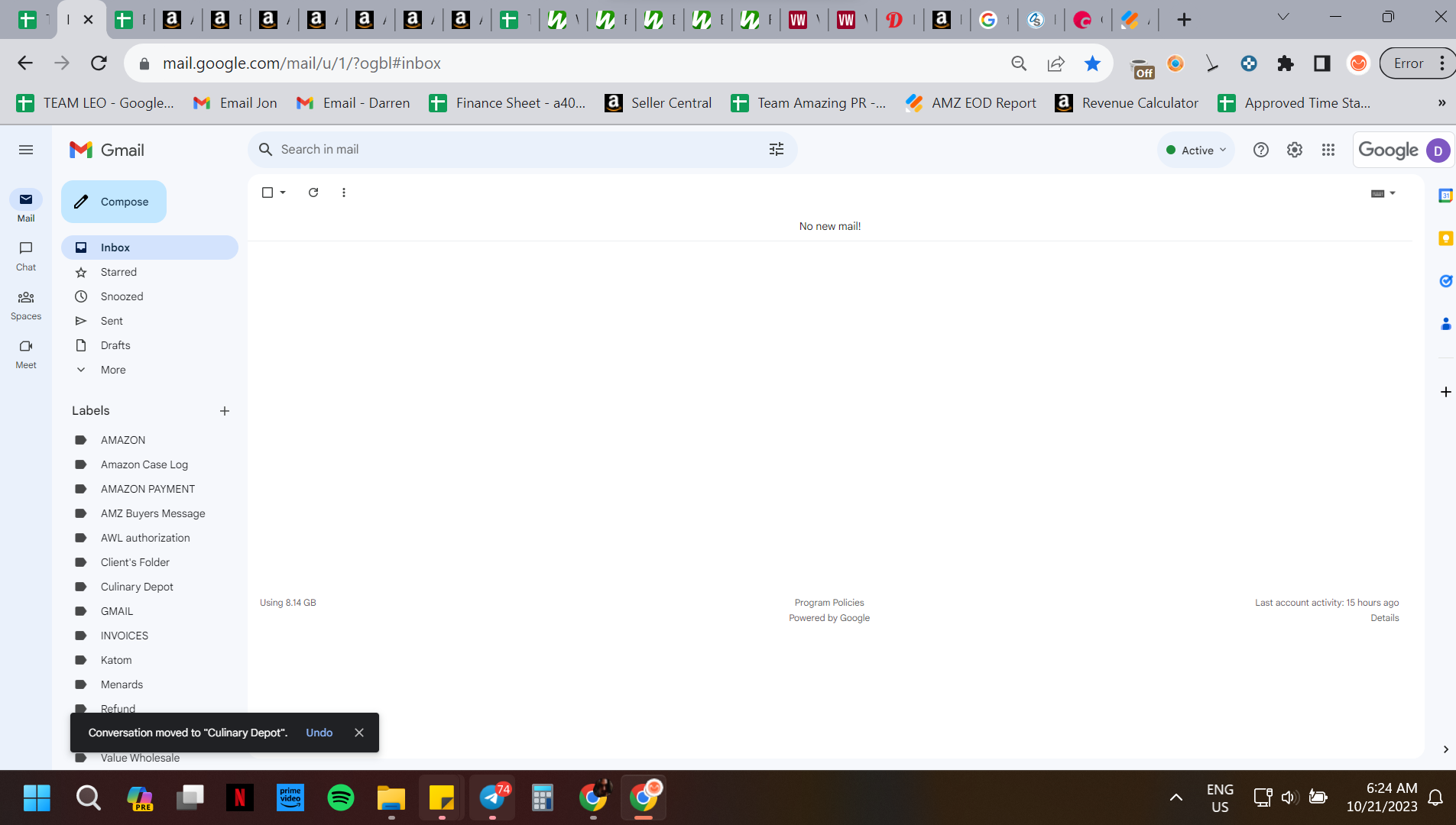This screenshot has height=825, width=1456.
Task: Select the Inbox folder
Action: pyautogui.click(x=150, y=247)
